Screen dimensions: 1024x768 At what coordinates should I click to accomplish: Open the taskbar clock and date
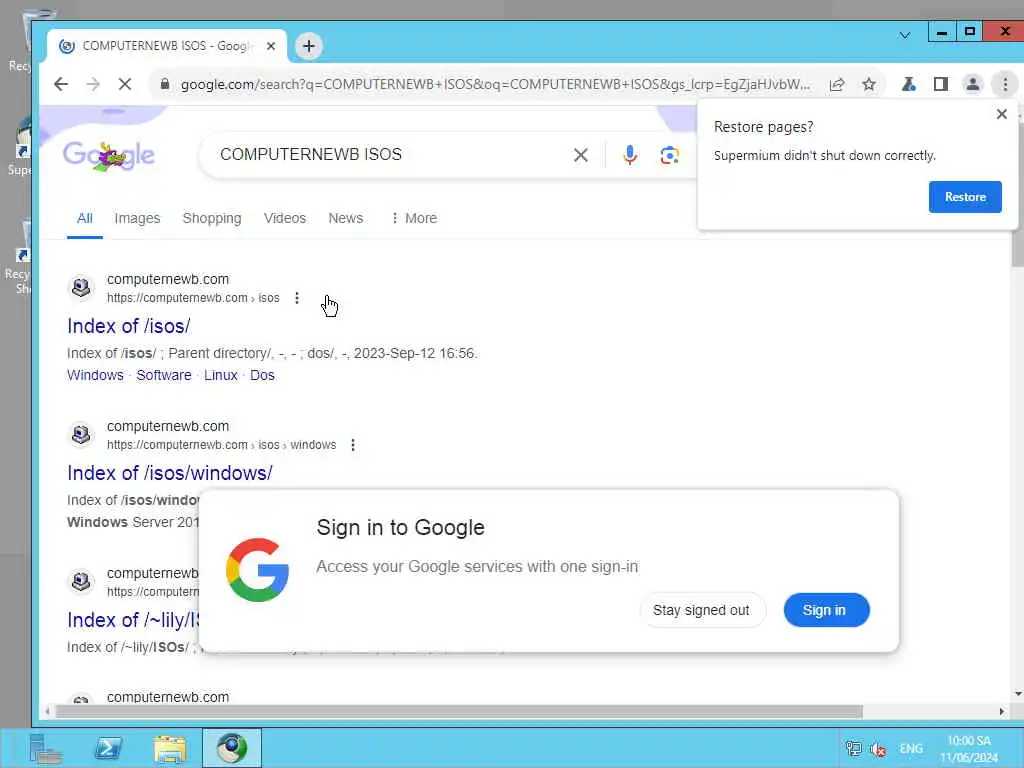coord(968,749)
